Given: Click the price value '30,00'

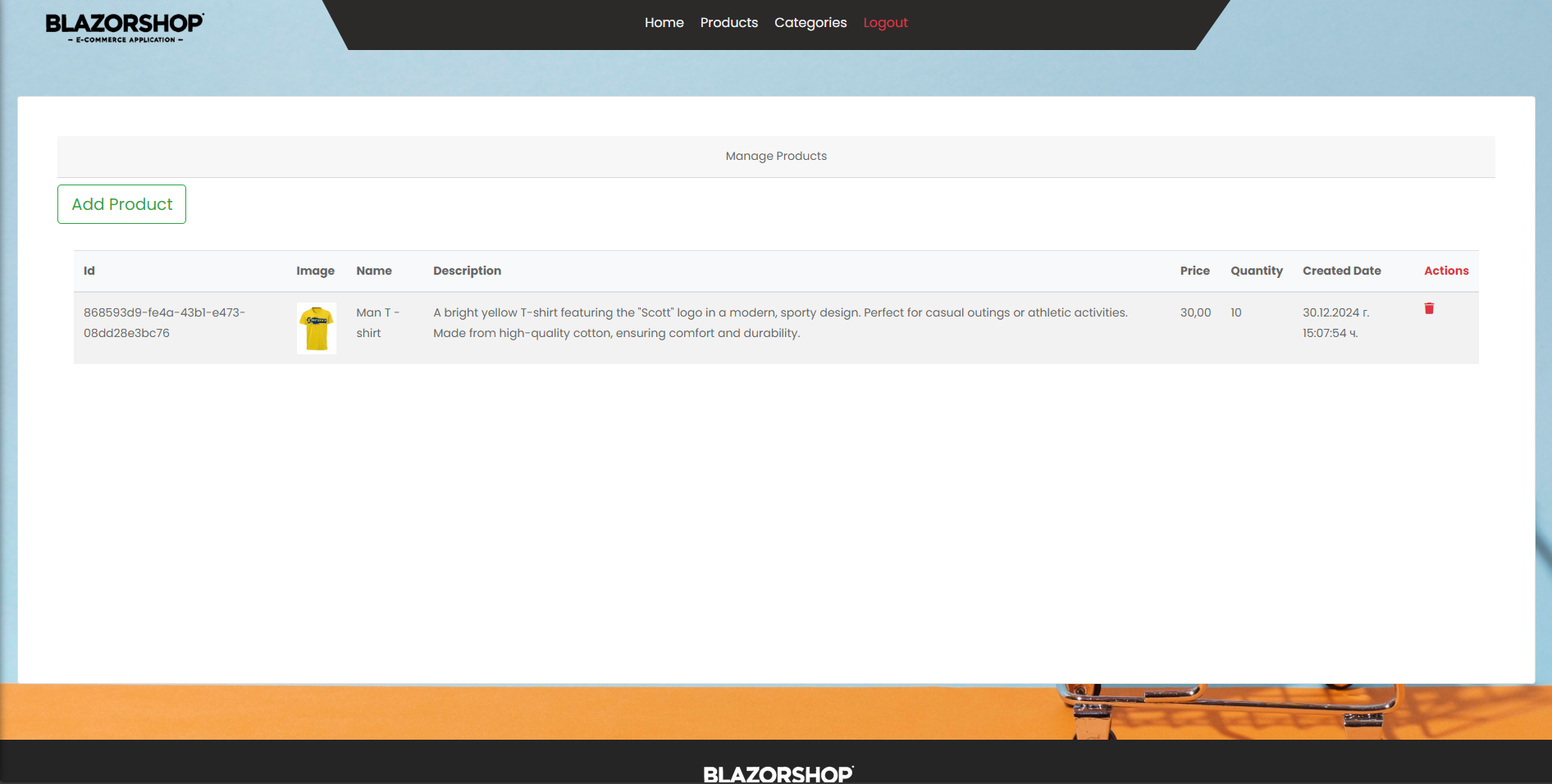Looking at the screenshot, I should 1195,312.
